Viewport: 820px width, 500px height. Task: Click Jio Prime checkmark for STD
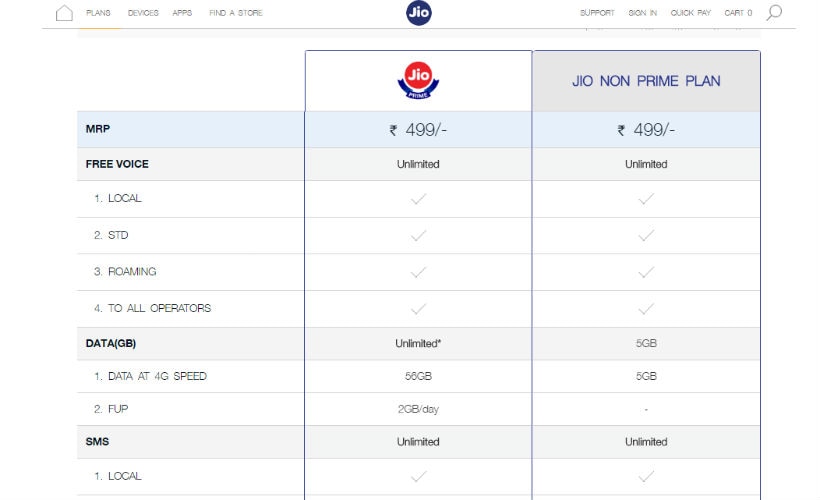(x=418, y=235)
